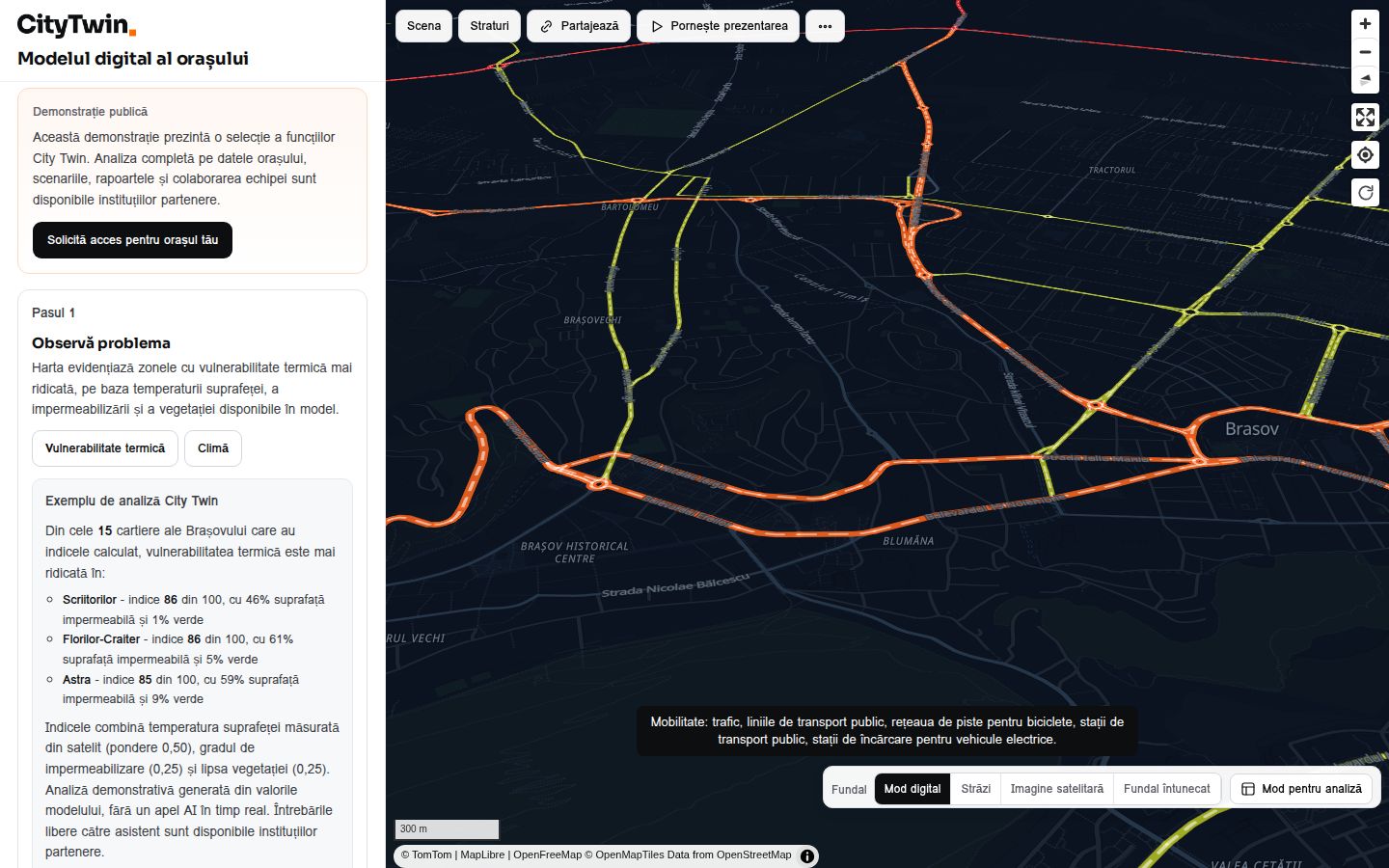Image resolution: width=1389 pixels, height=868 pixels.
Task: Open the Scena menu
Action: tap(423, 26)
